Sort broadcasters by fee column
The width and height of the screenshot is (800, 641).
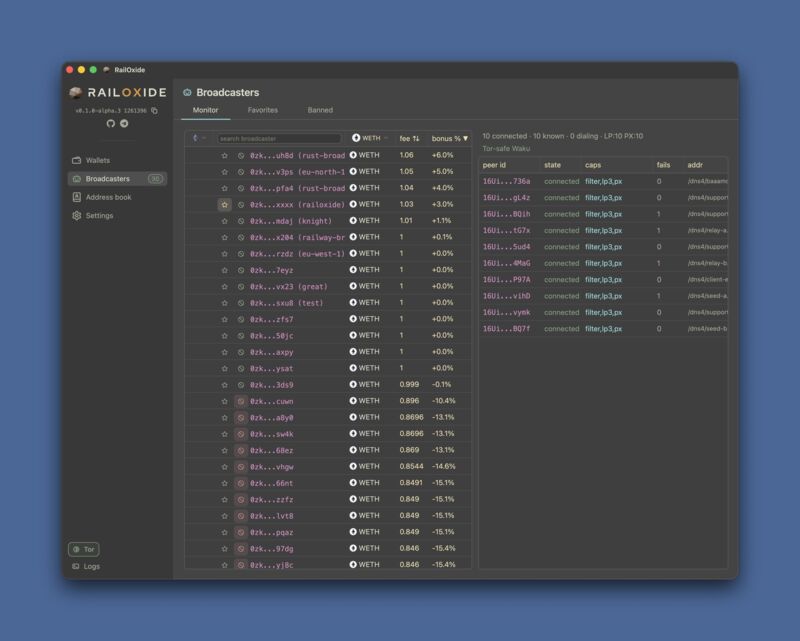point(409,138)
